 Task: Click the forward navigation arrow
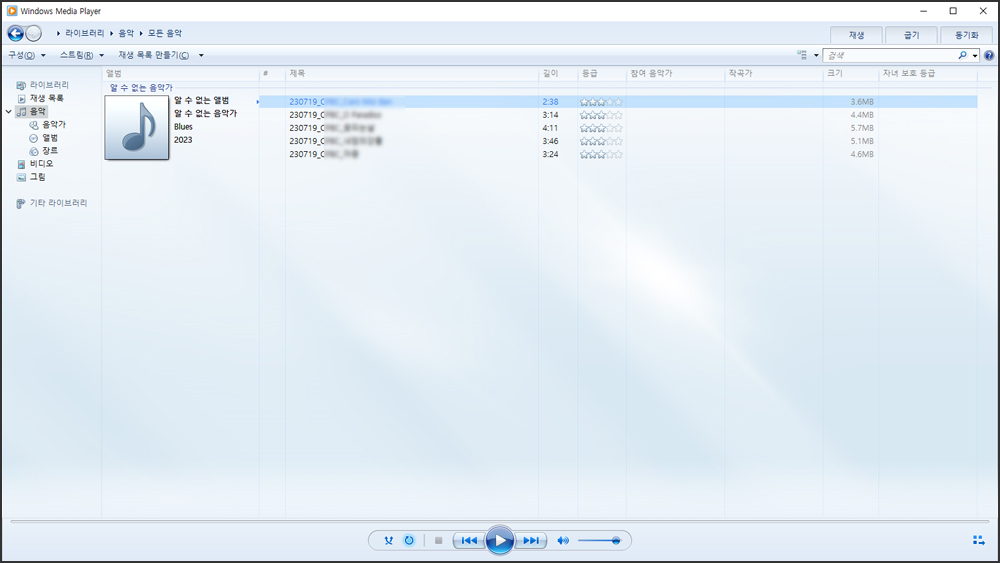point(34,33)
